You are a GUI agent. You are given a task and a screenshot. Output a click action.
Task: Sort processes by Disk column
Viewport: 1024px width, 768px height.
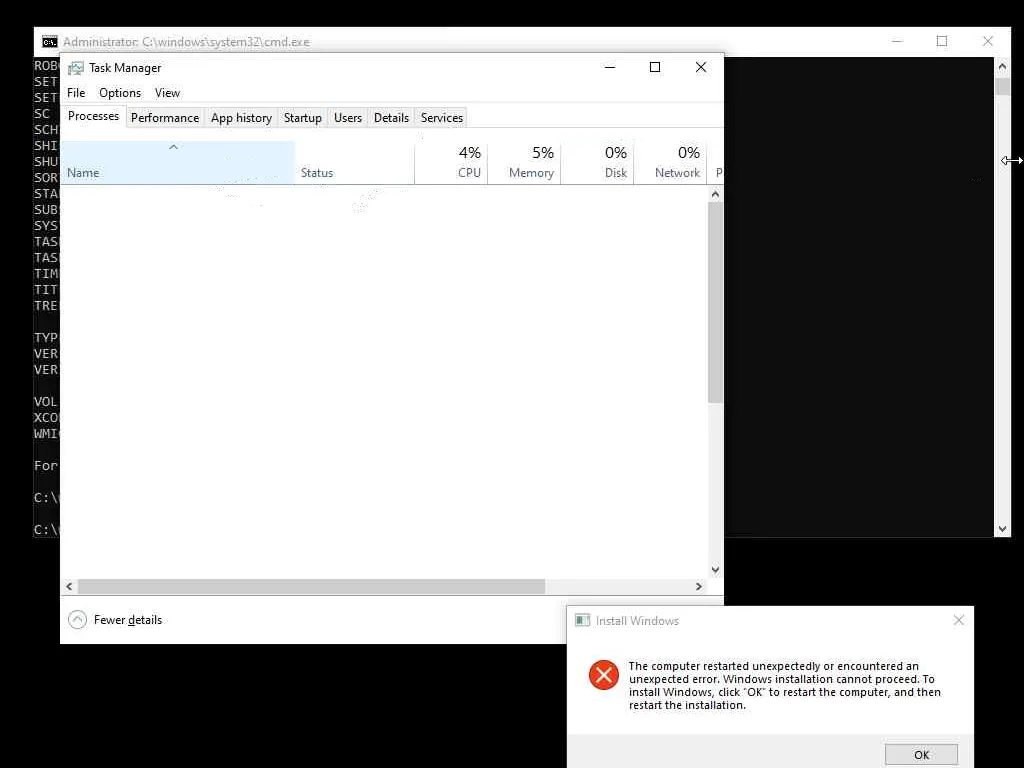pos(598,163)
